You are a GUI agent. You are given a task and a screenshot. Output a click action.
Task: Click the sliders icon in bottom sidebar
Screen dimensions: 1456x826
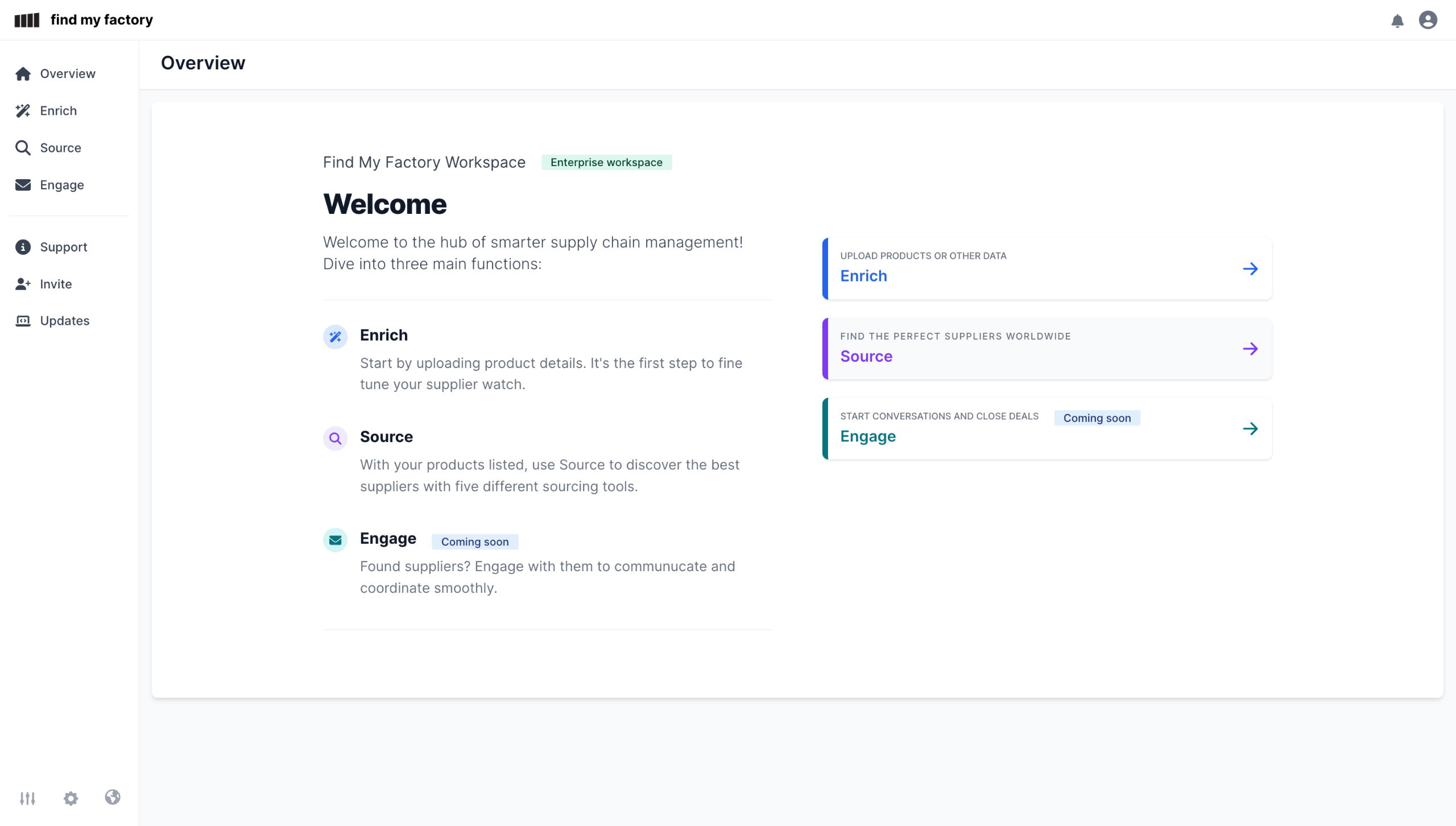tap(27, 798)
